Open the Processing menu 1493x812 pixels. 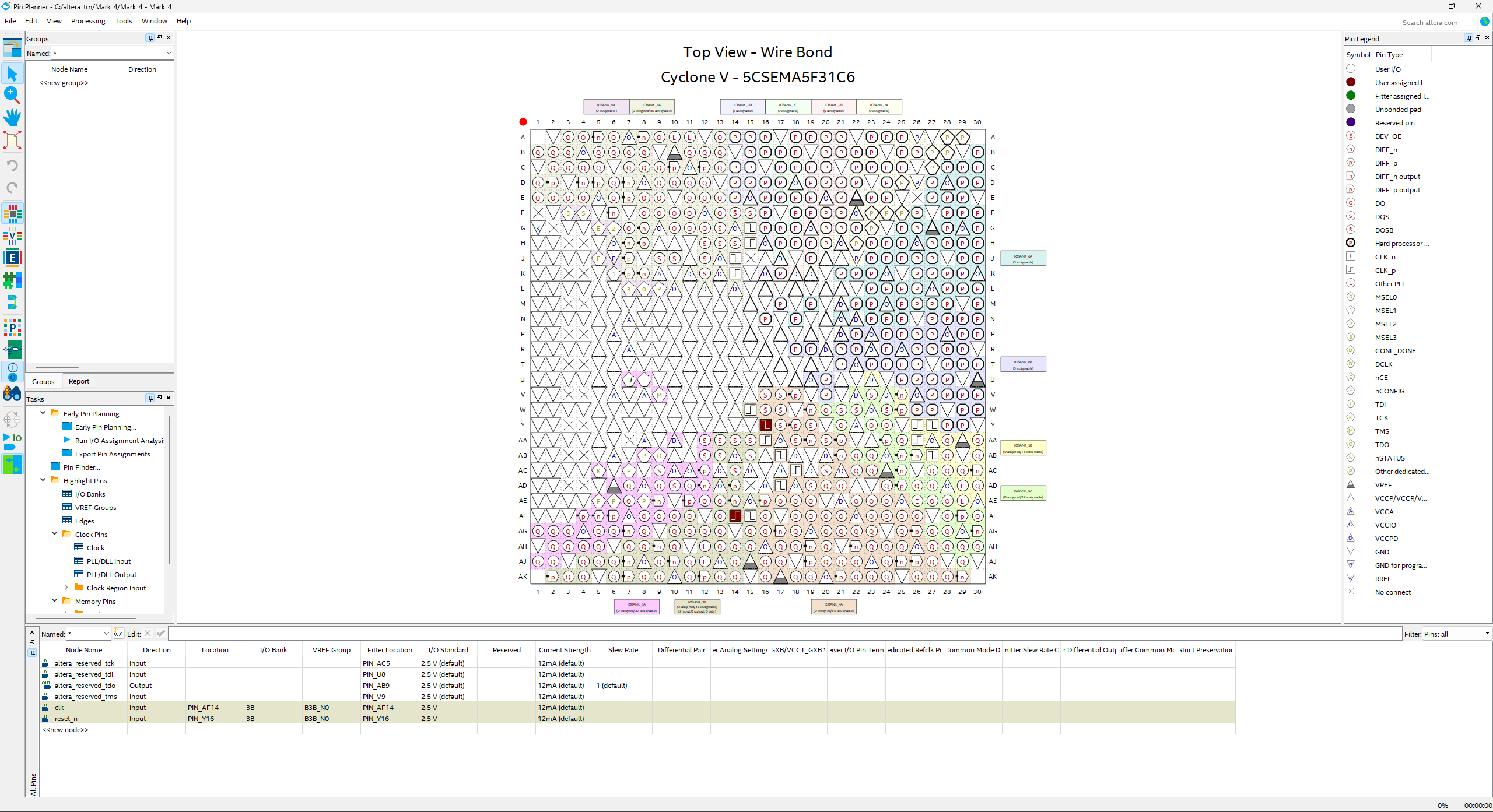(x=88, y=21)
